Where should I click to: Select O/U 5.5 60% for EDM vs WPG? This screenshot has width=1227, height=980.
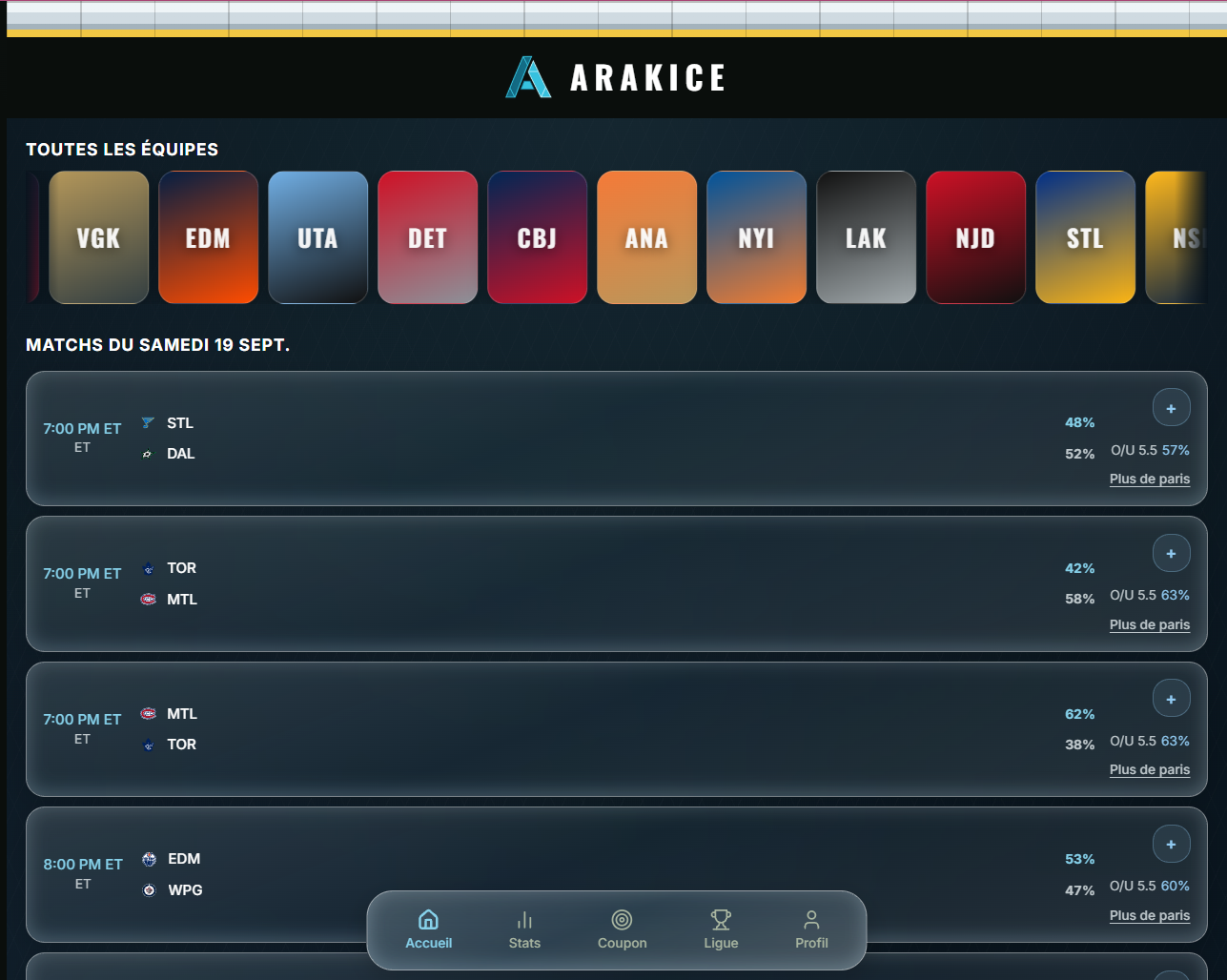(x=1150, y=886)
